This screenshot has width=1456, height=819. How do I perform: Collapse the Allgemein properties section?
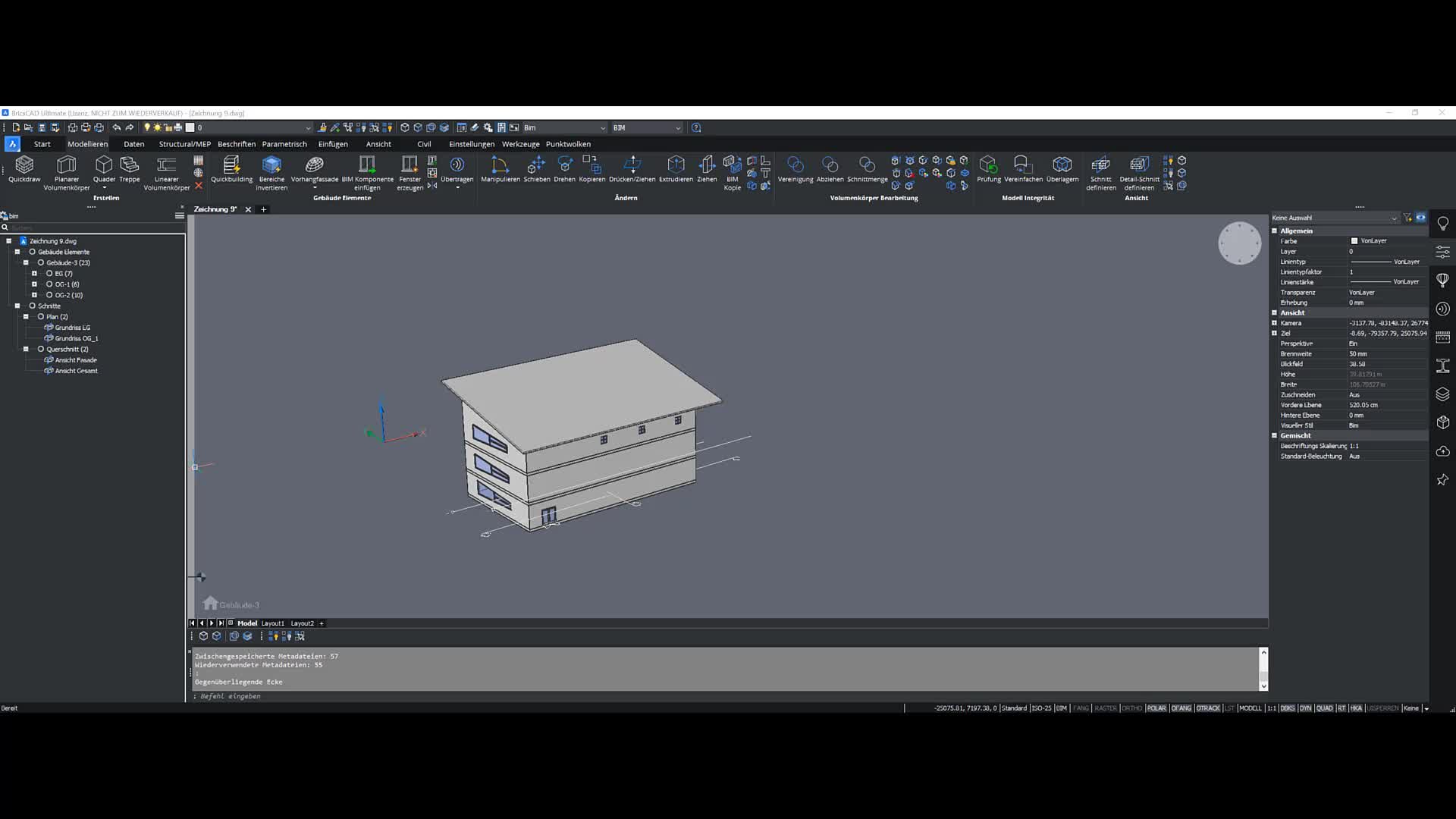[x=1275, y=231]
